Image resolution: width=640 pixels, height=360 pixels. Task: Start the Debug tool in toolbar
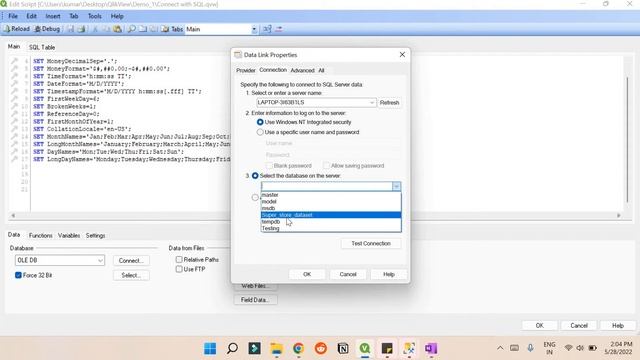(x=47, y=29)
